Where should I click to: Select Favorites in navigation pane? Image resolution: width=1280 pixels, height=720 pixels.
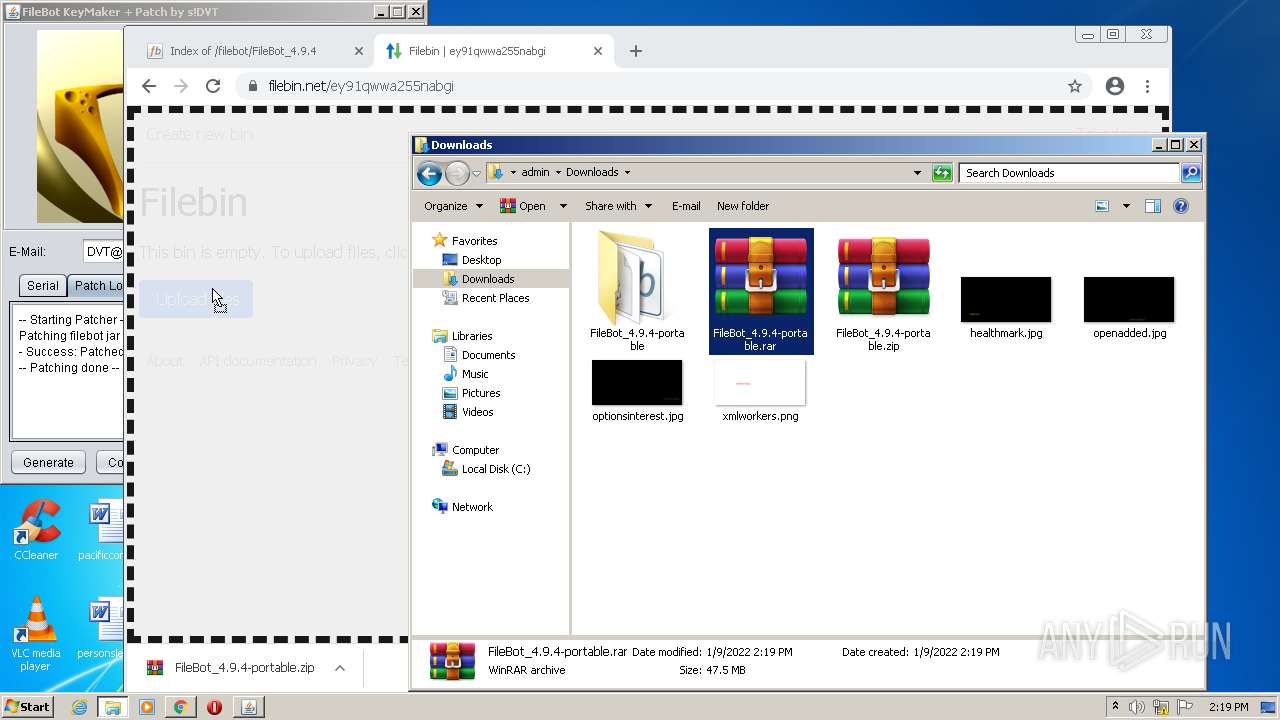474,241
